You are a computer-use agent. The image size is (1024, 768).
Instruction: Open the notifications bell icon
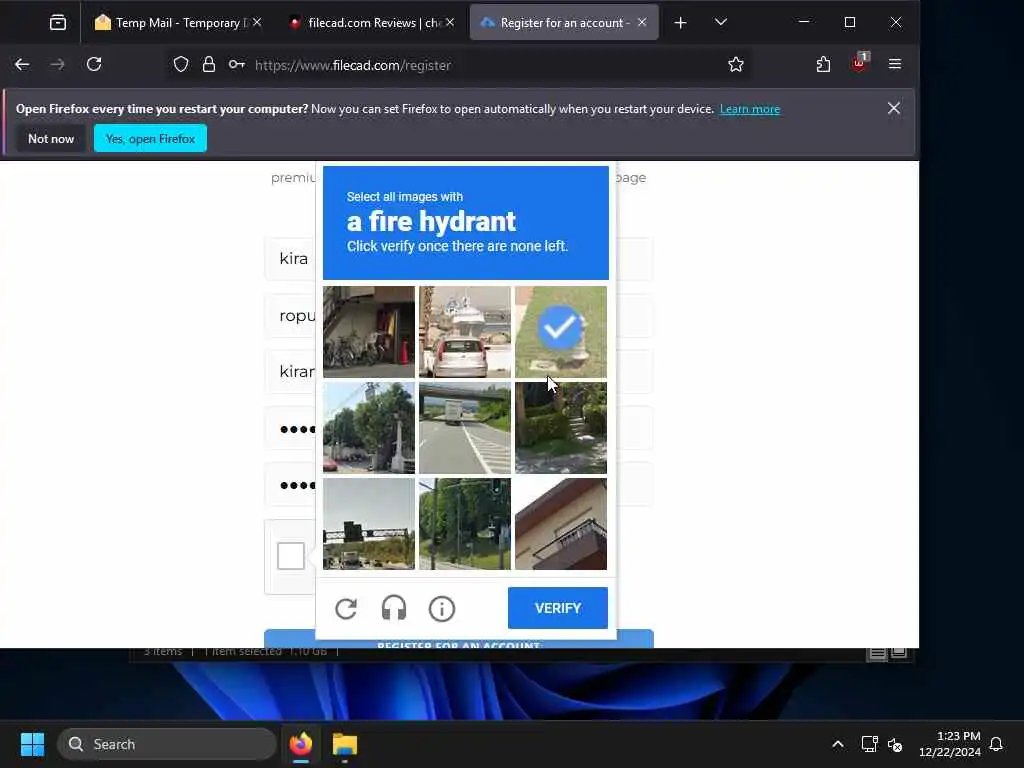point(997,744)
